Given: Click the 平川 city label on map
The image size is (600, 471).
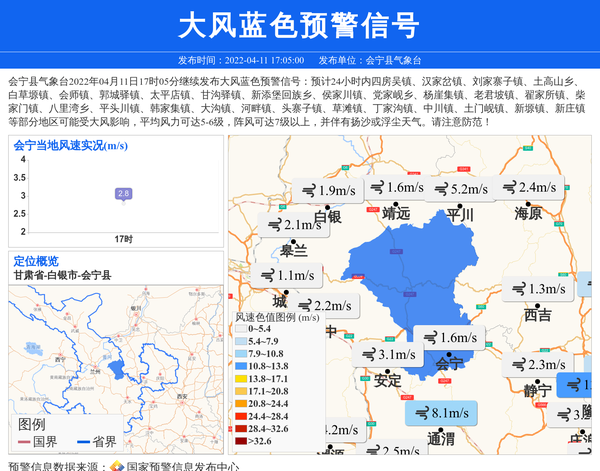Looking at the screenshot, I should (x=460, y=215).
